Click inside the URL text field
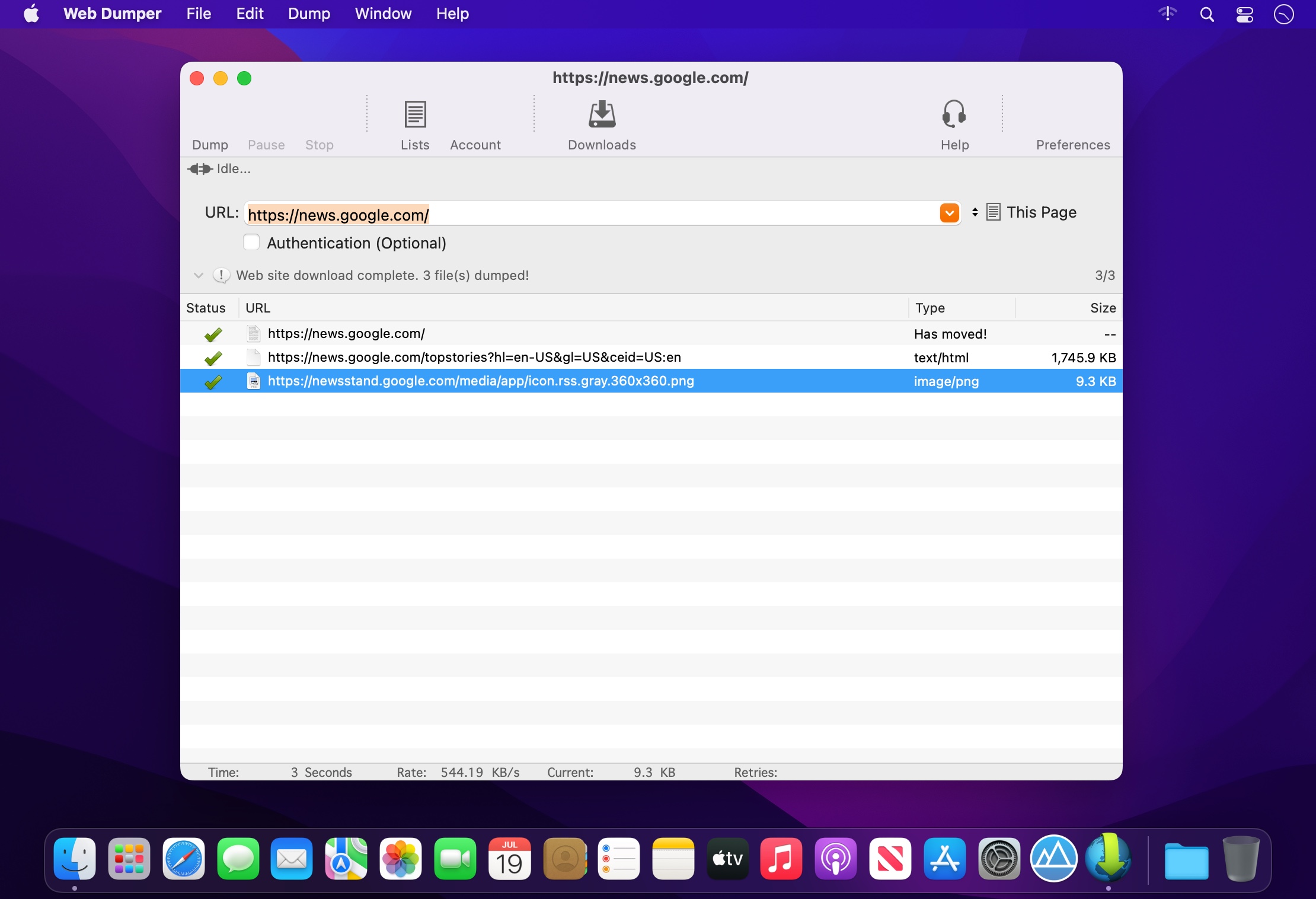This screenshot has height=899, width=1316. [x=593, y=214]
